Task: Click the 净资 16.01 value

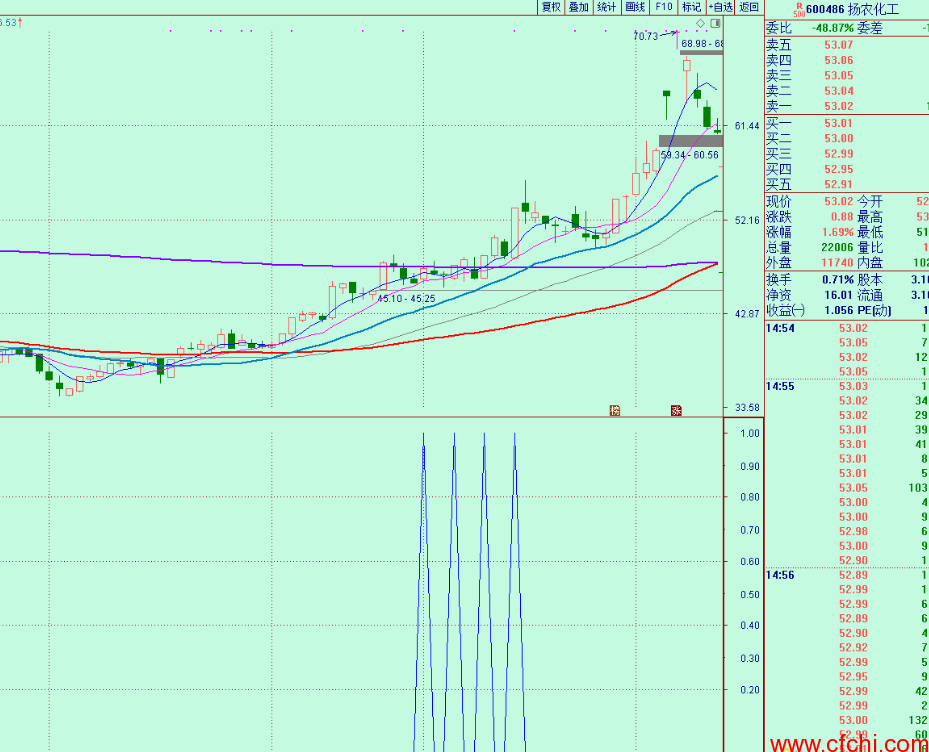Action: (839, 295)
